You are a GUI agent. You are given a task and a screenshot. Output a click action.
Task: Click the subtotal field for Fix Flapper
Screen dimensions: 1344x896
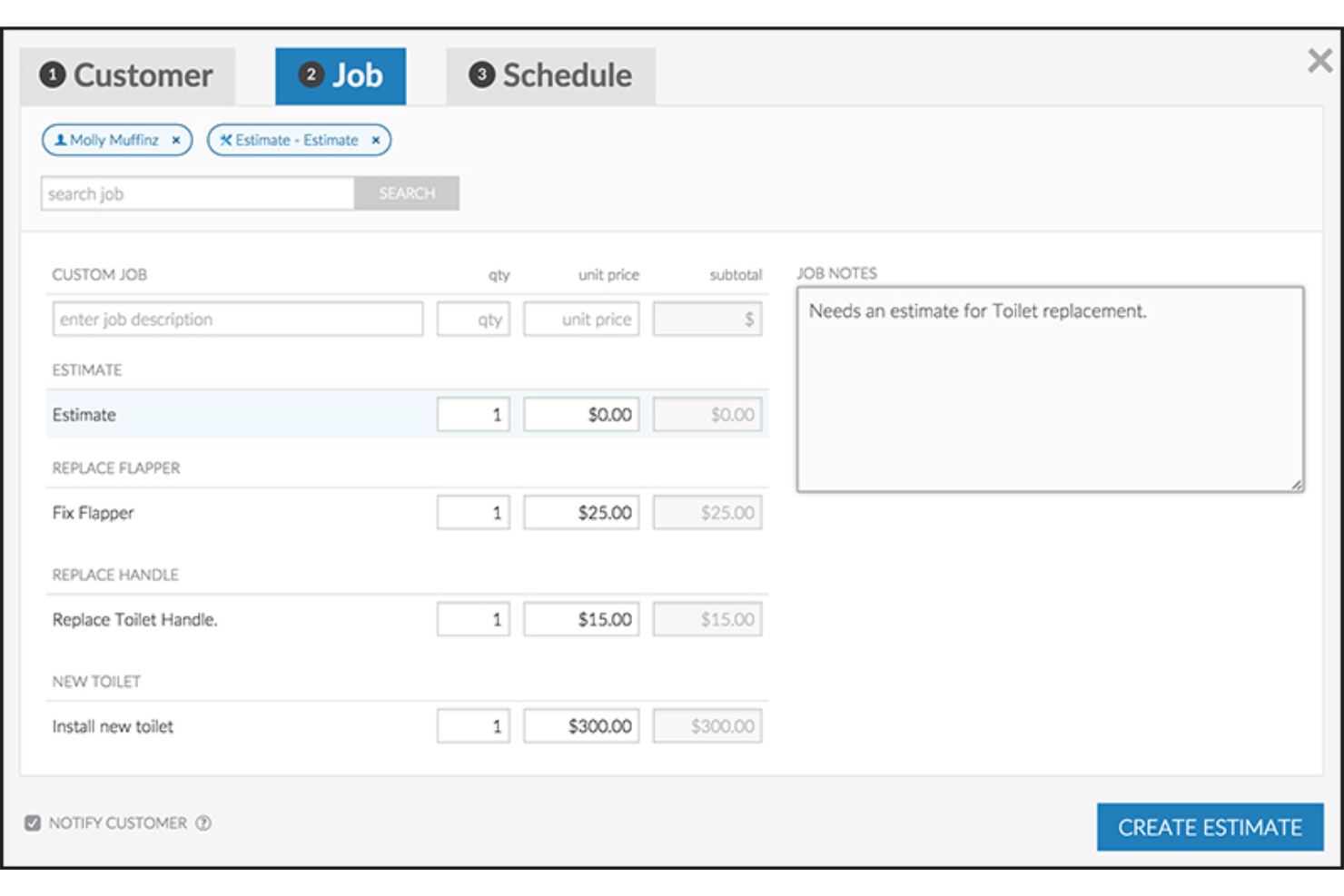pyautogui.click(x=707, y=512)
